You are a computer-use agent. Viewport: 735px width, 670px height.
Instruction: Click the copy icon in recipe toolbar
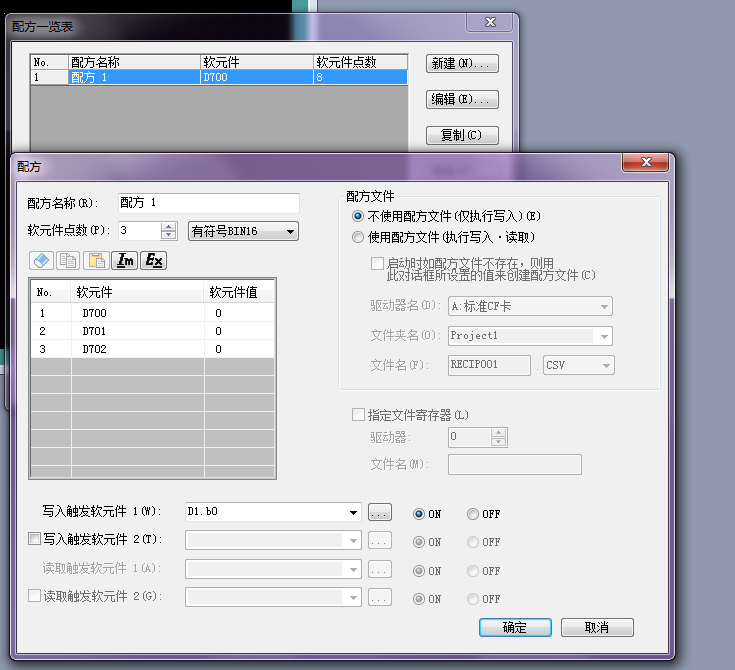coord(69,260)
